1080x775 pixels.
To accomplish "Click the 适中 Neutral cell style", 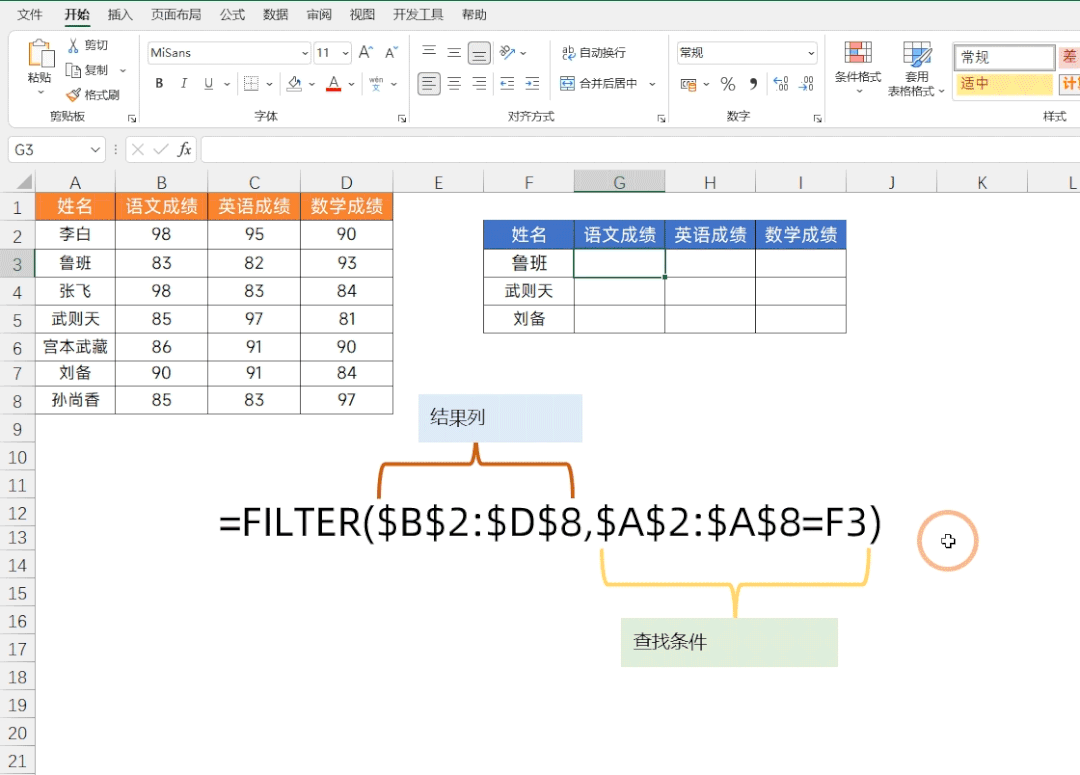I will [x=1004, y=84].
